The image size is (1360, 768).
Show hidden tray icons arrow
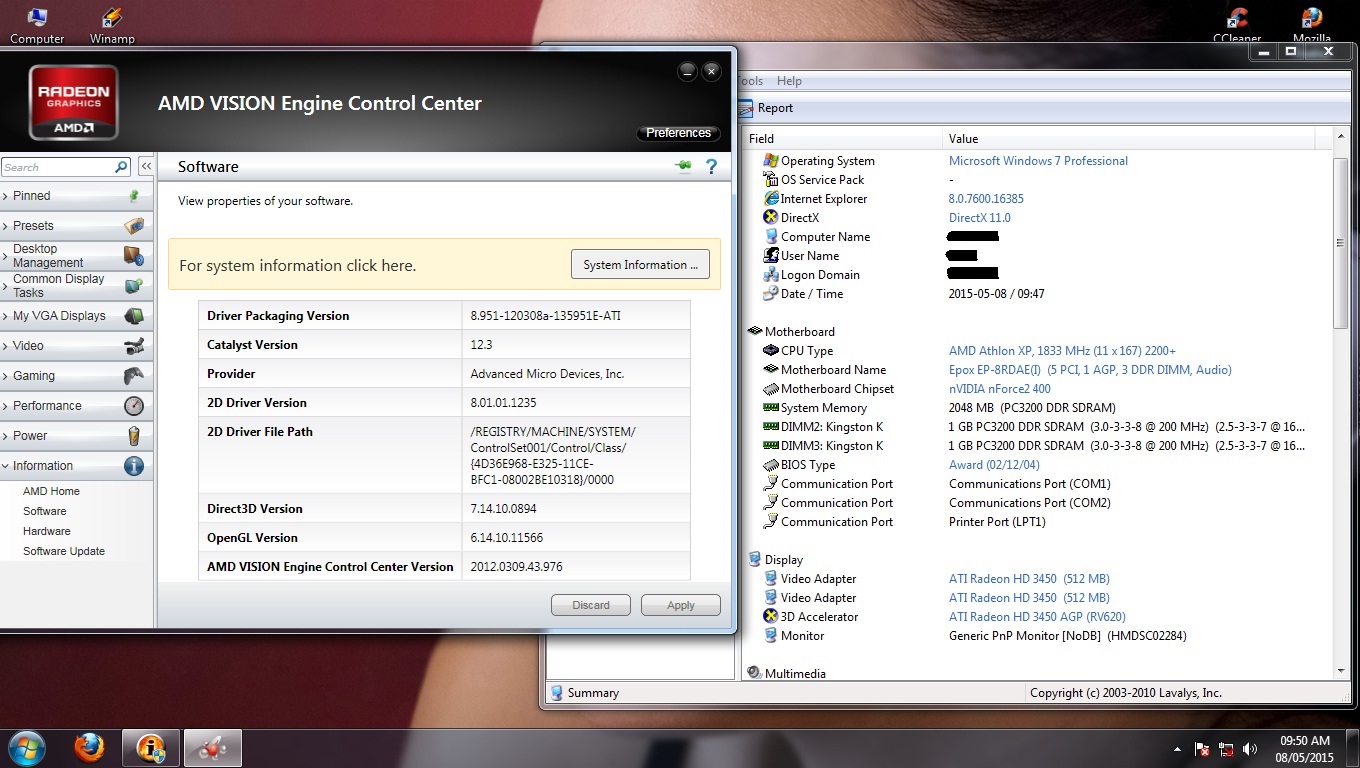click(x=1179, y=749)
